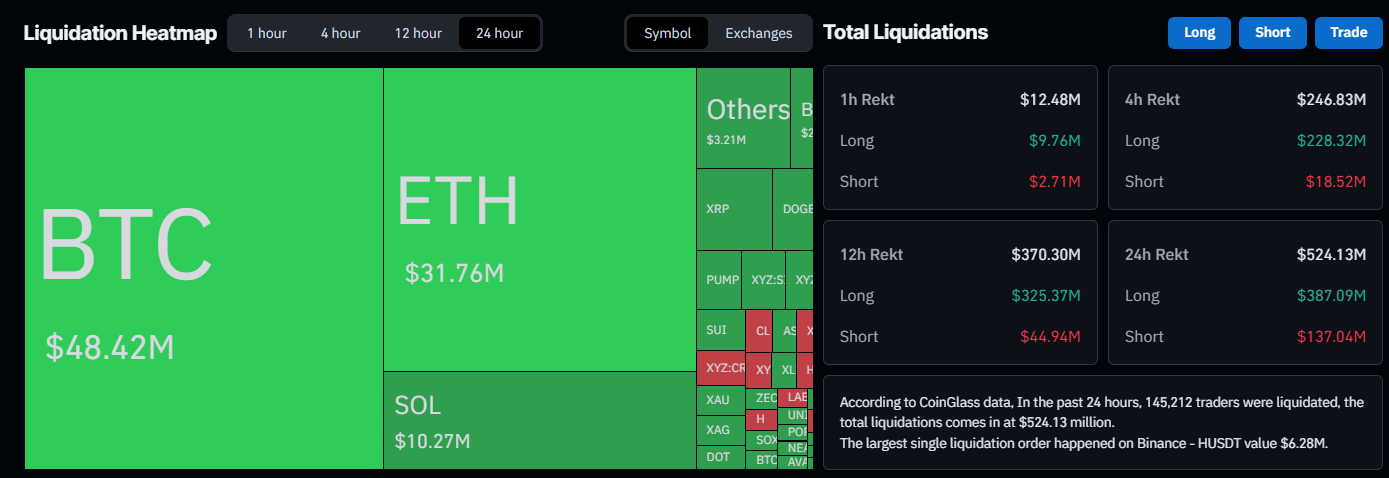Select the XAU heatmap cell
Screen dimensions: 1389x478
[x=721, y=400]
